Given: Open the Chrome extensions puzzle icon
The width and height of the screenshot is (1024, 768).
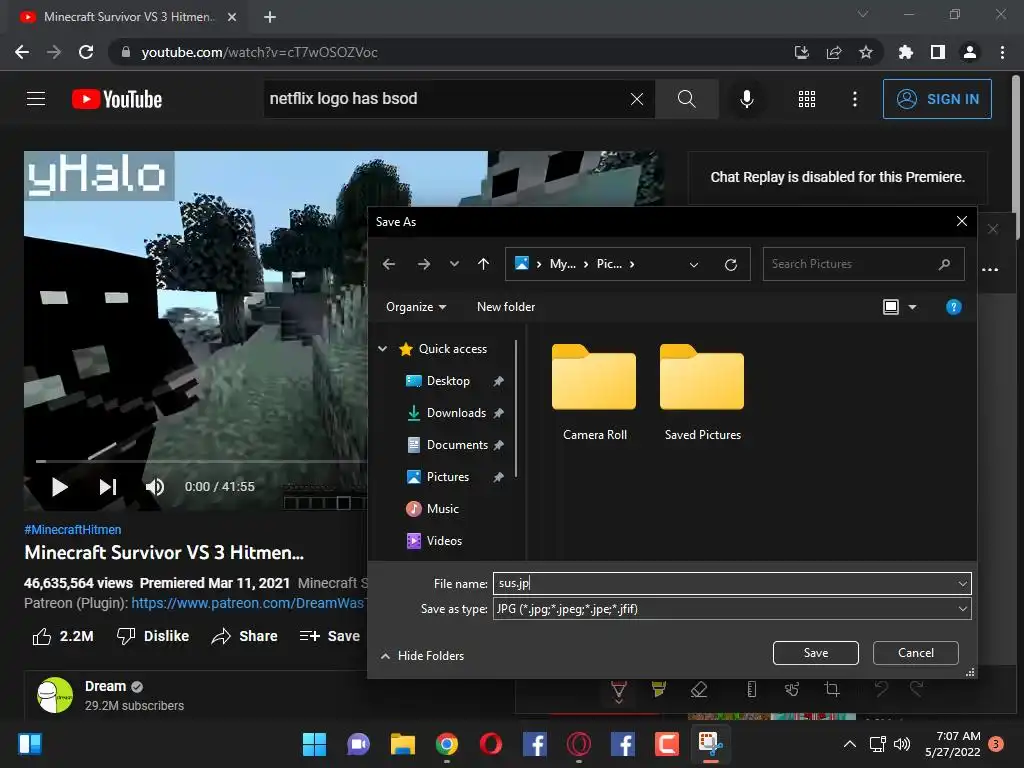Looking at the screenshot, I should click(x=905, y=52).
